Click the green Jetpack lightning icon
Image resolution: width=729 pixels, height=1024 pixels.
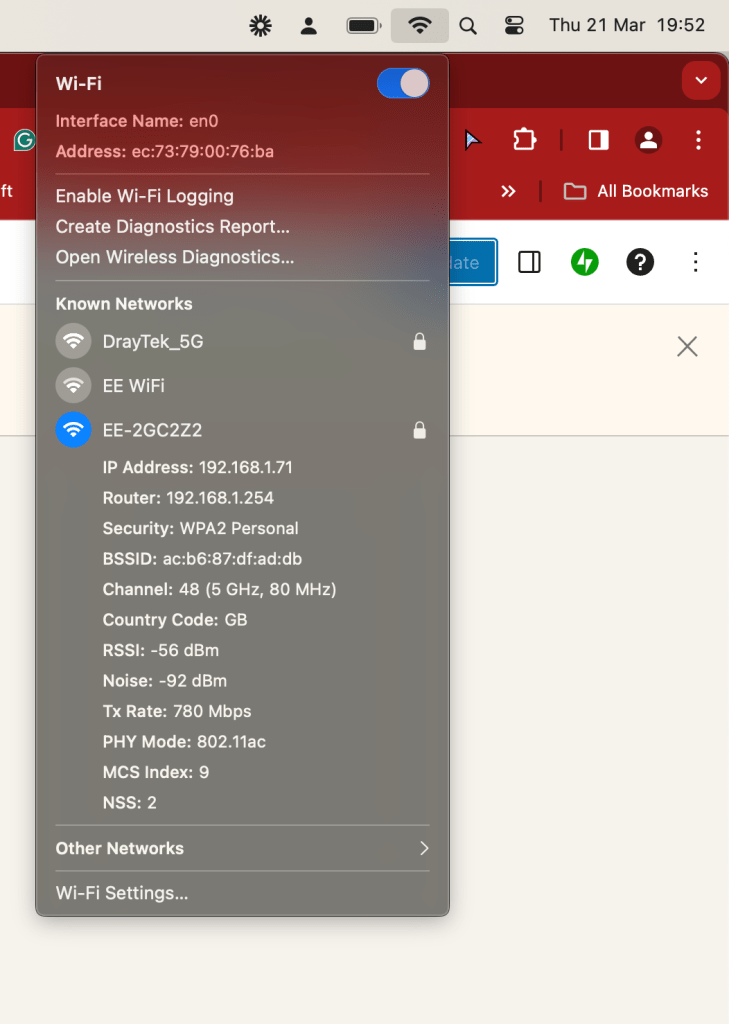[585, 263]
